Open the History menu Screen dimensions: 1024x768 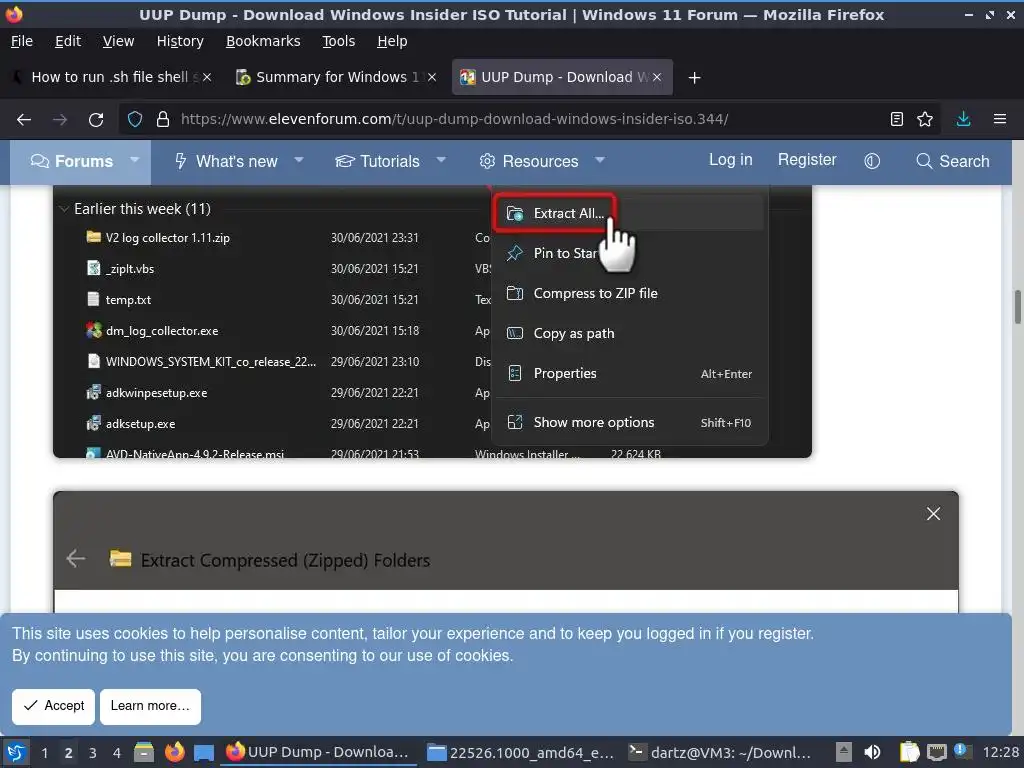tap(180, 41)
